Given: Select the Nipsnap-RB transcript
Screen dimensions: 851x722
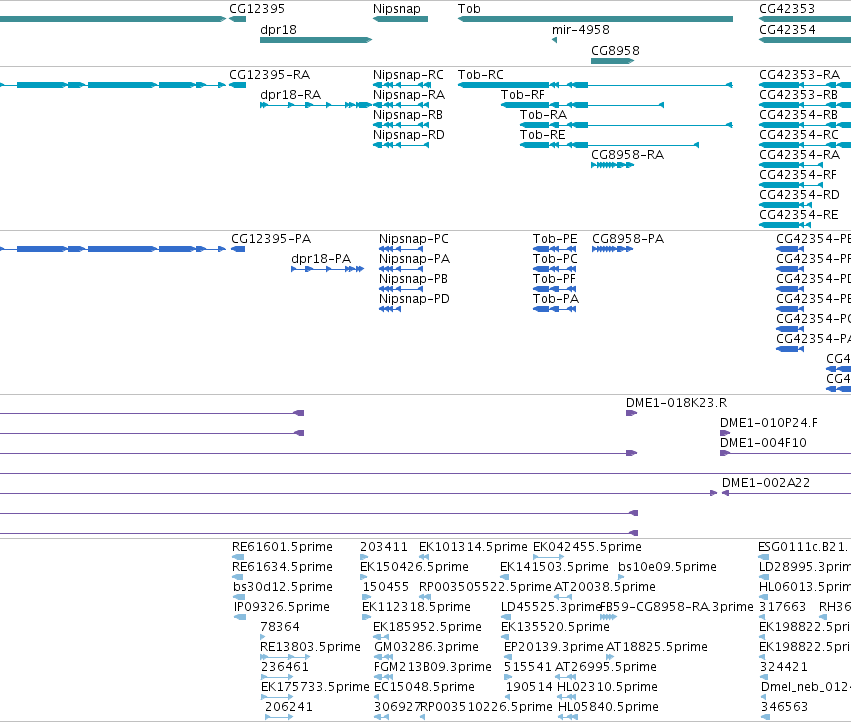Looking at the screenshot, I should tap(401, 125).
